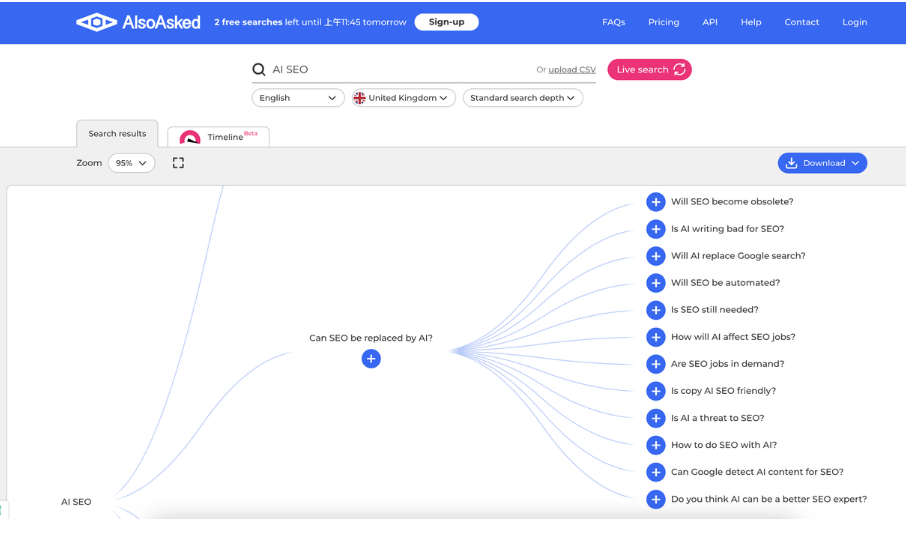The height and width of the screenshot is (547, 906).
Task: Click the fullscreen expand icon
Action: pos(178,163)
